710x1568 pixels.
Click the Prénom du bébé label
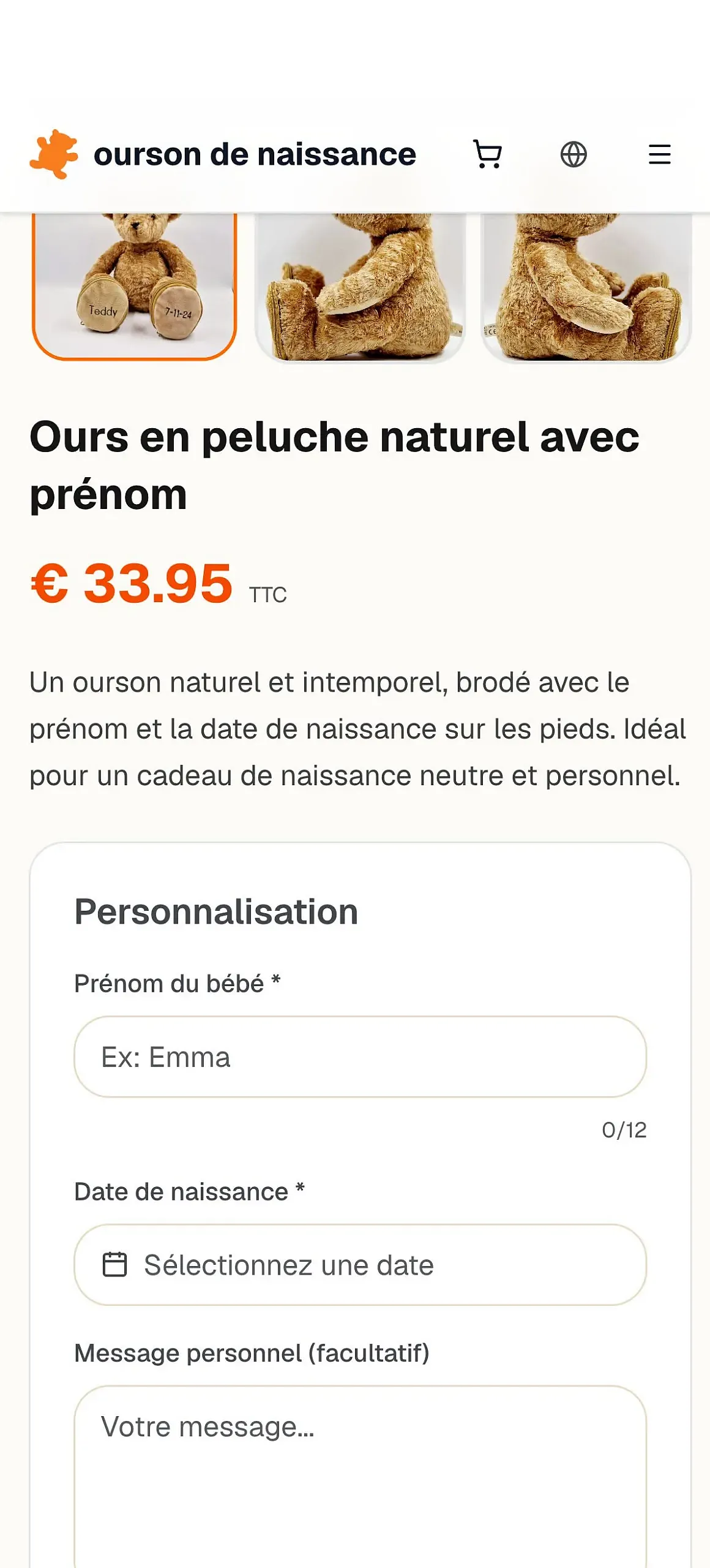click(177, 984)
